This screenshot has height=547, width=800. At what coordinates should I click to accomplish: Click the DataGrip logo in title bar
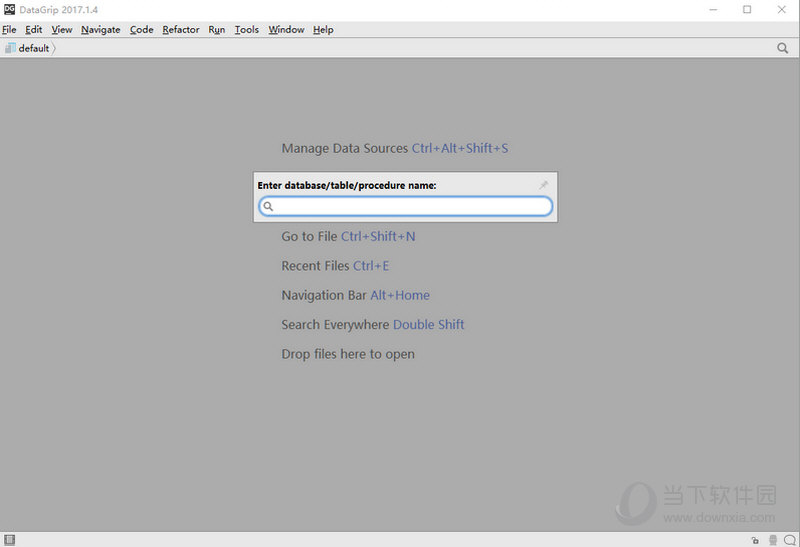click(9, 9)
